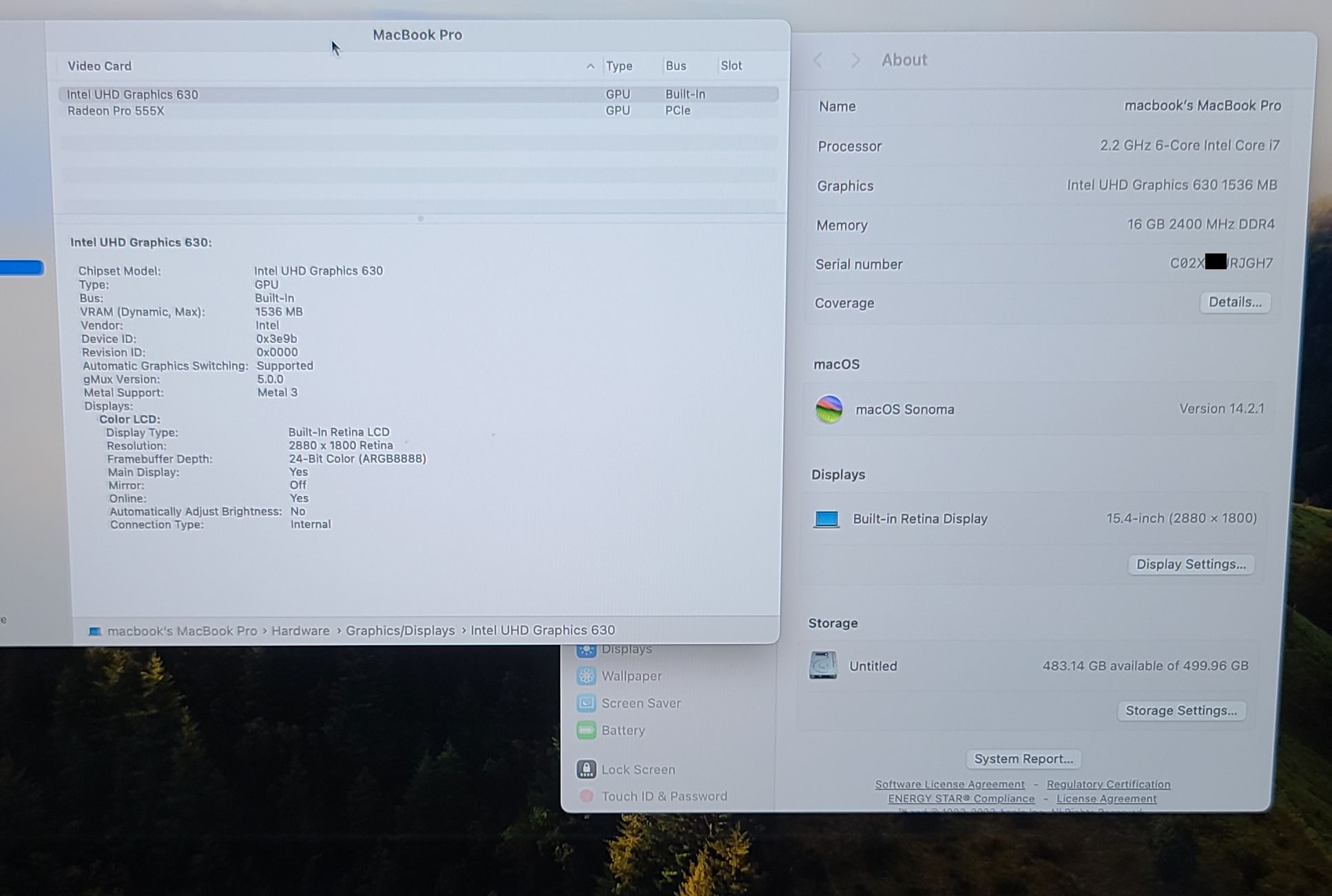Click the Built-in Retina Display monitor icon
Screen dimensions: 1332x896
[826, 519]
